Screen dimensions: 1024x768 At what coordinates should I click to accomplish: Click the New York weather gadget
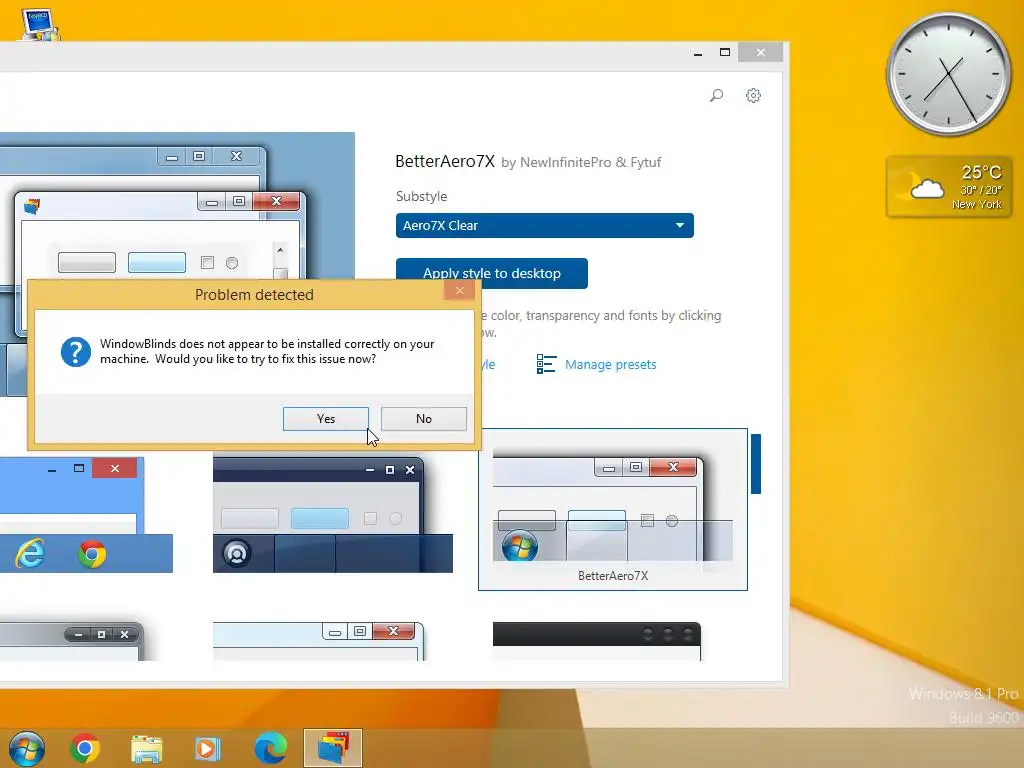pyautogui.click(x=949, y=187)
